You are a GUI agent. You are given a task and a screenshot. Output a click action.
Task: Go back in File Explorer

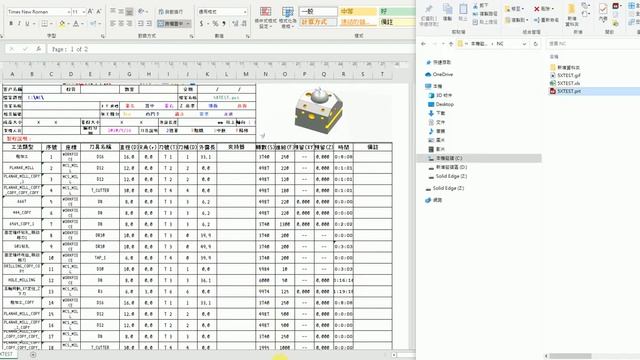(x=424, y=44)
